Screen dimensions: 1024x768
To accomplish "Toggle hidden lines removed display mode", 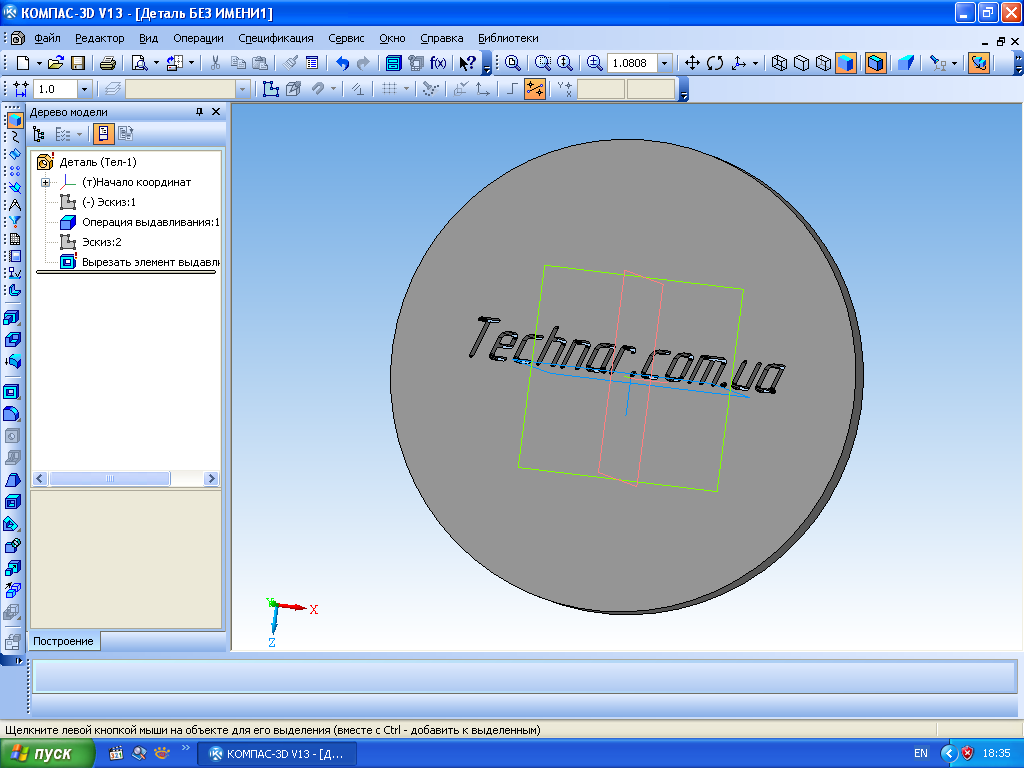I will [801, 63].
